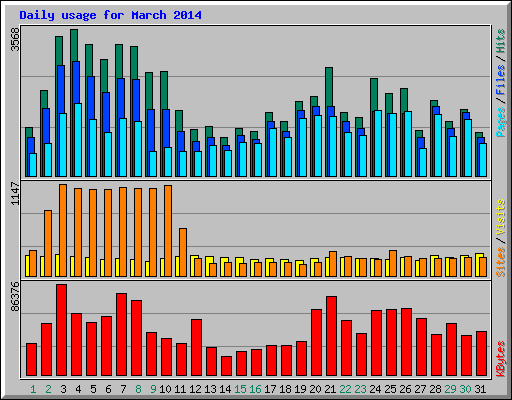Click the 'Files' legend label

point(500,79)
